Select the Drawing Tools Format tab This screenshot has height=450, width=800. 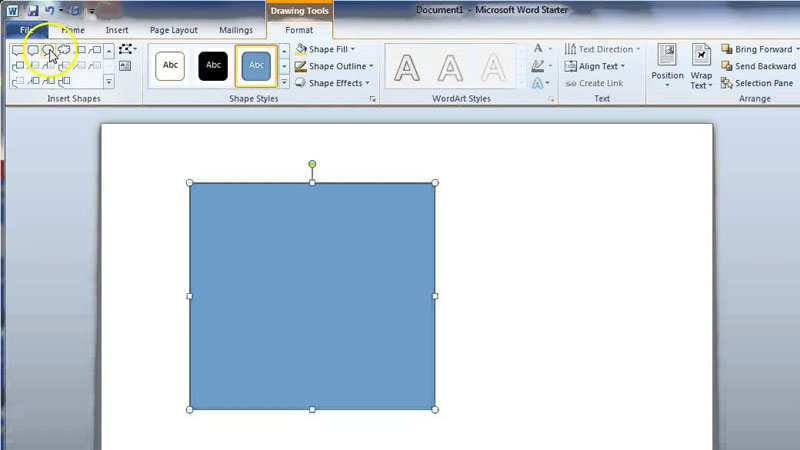pyautogui.click(x=299, y=30)
